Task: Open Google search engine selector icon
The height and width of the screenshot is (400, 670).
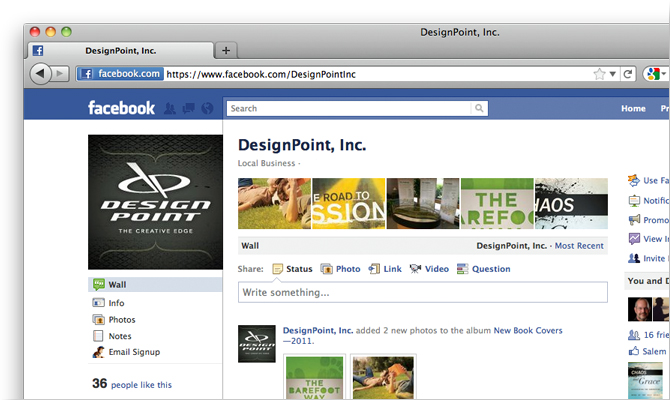Action: (x=656, y=74)
